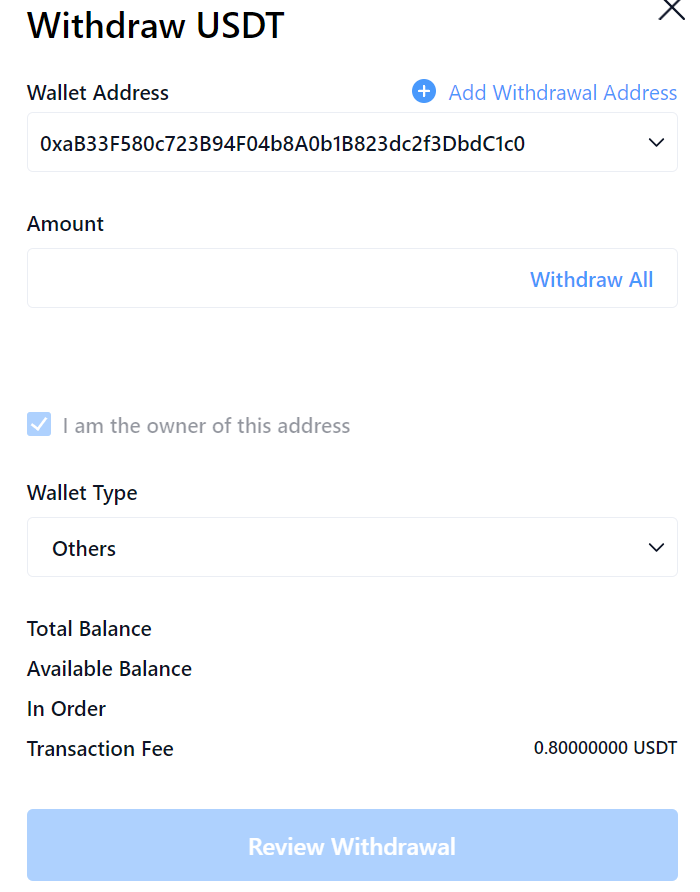Click the Wallet Address field label
700x892 pixels.
click(98, 93)
